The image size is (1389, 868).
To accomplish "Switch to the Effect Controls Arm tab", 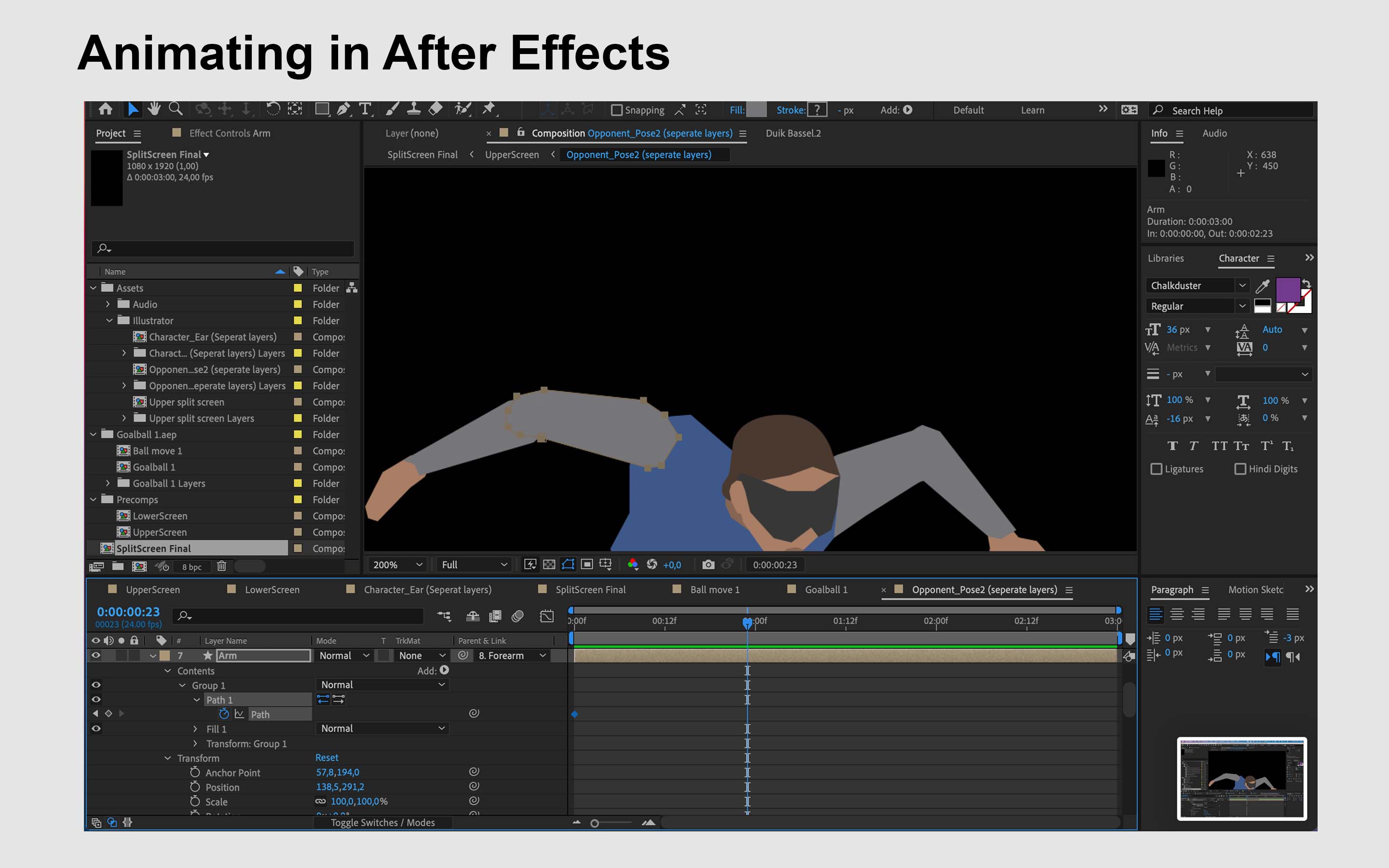I will point(230,133).
